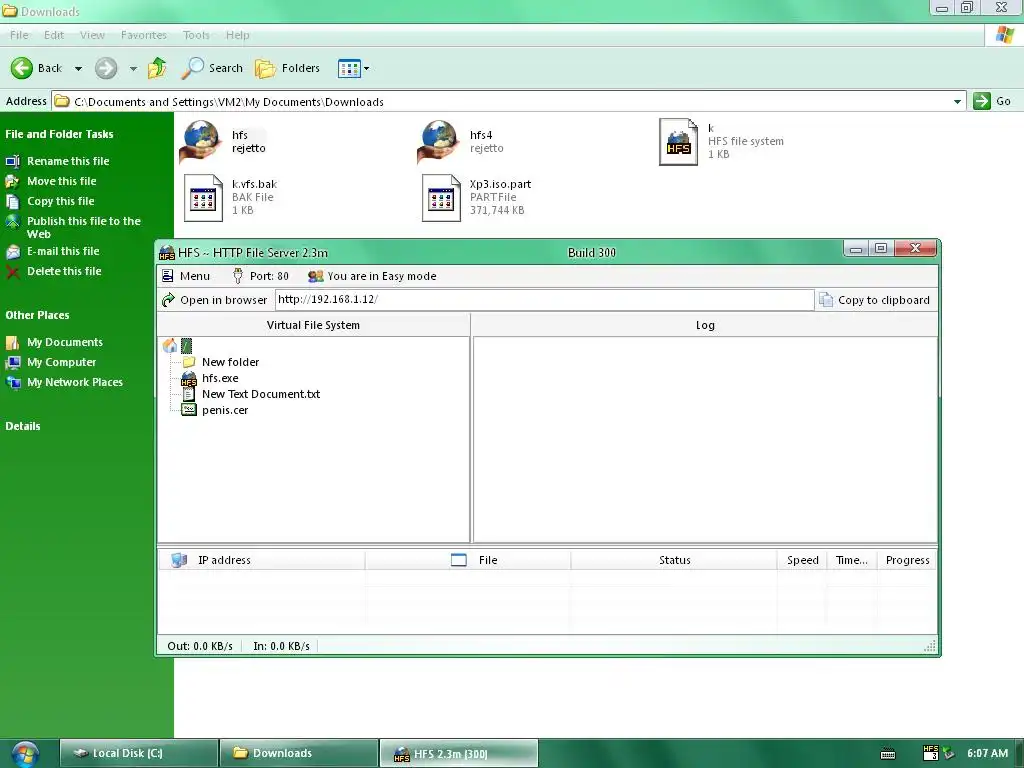Click the Log panel header

pyautogui.click(x=705, y=325)
